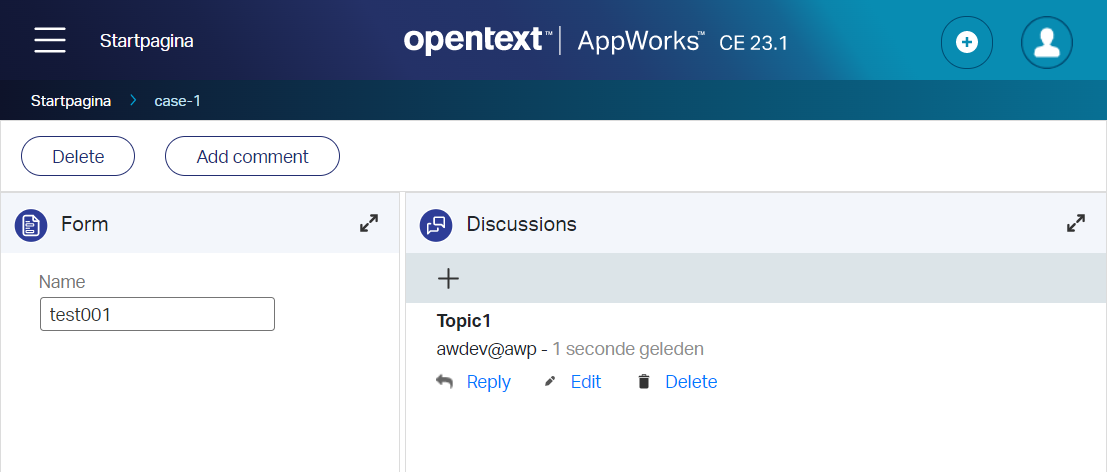This screenshot has height=472, width=1107.
Task: Add a new discussion topic with plus icon
Action: [449, 279]
